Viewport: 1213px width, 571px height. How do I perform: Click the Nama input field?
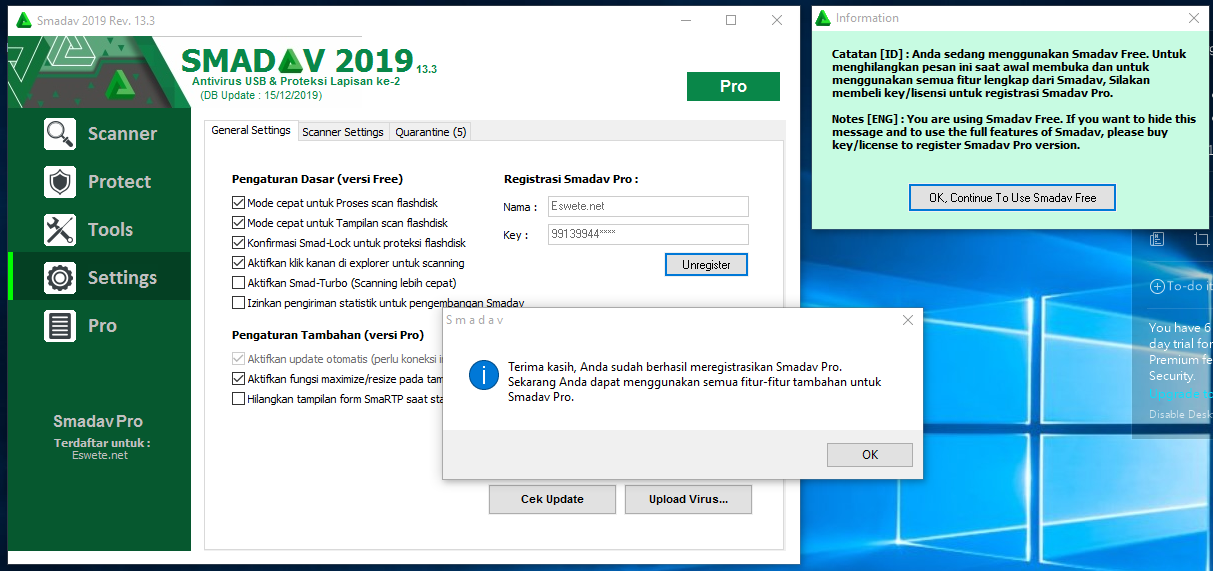tap(647, 206)
